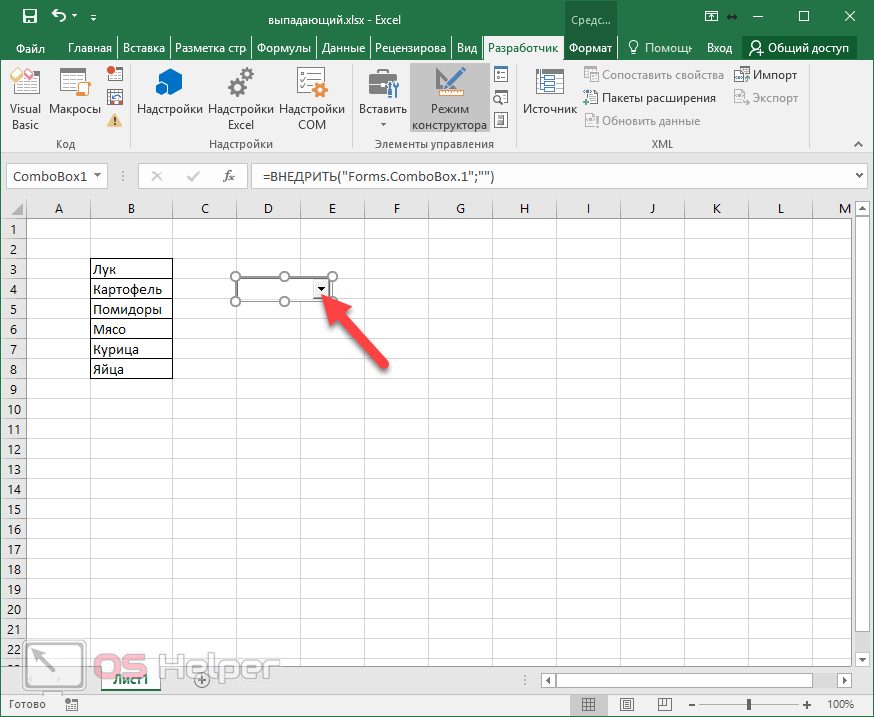
Task: Open the Name Box dropdown arrow
Action: [x=98, y=176]
